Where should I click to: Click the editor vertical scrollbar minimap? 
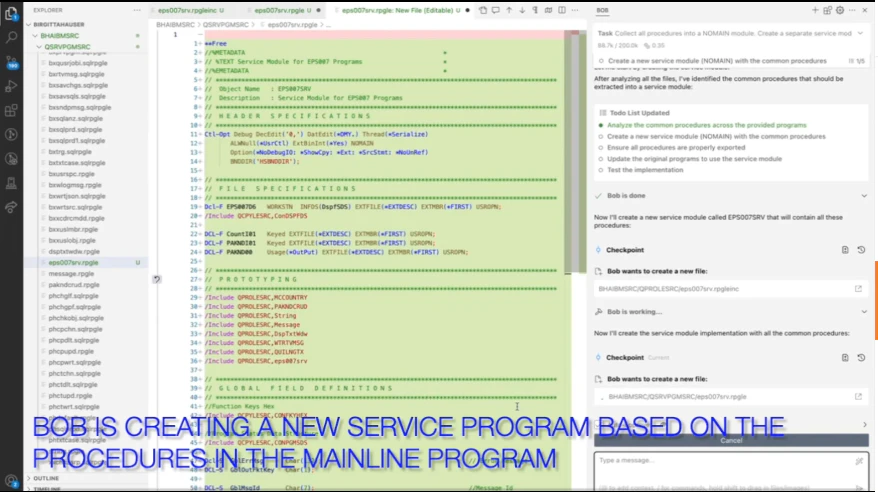tap(575, 151)
